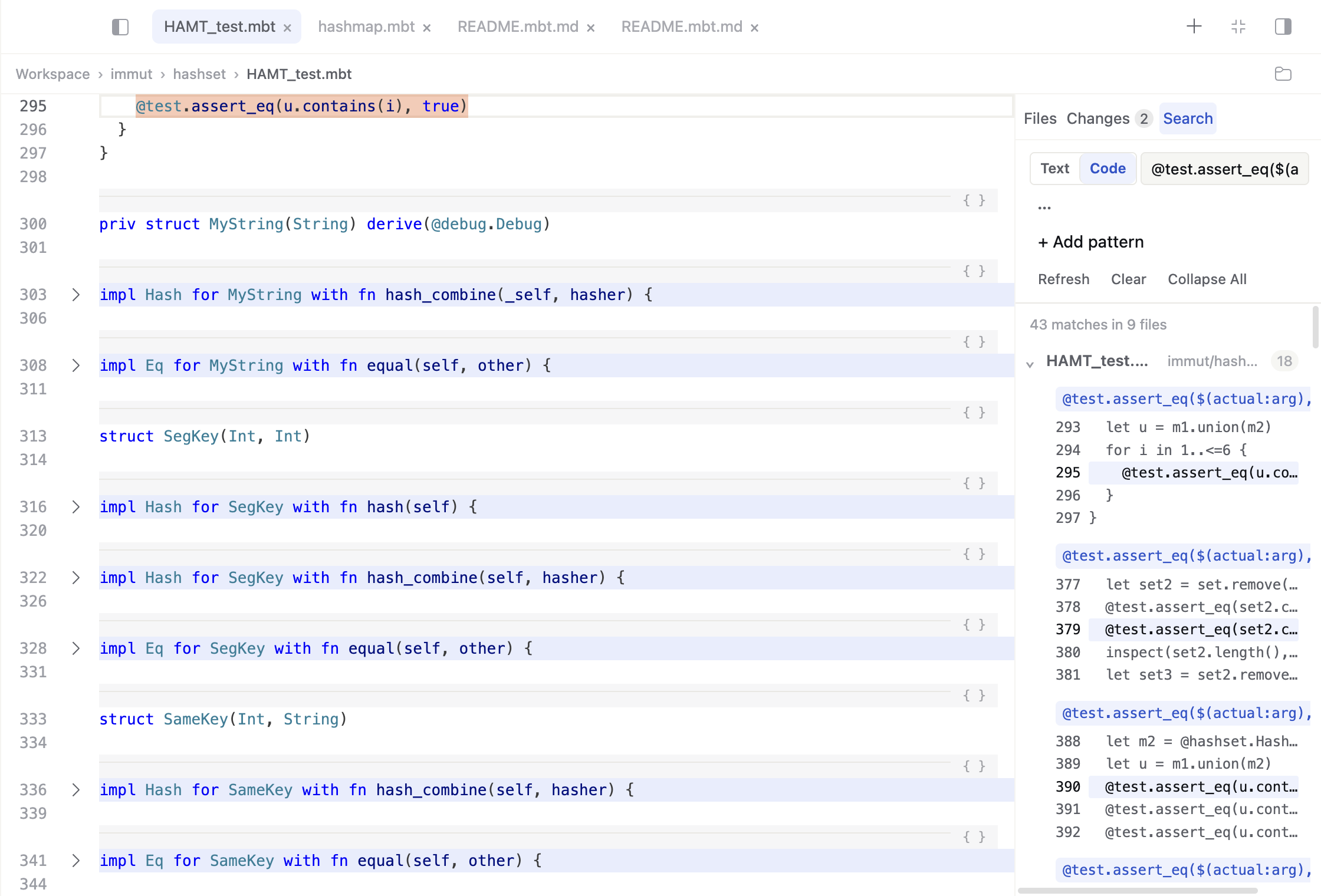The width and height of the screenshot is (1321, 896).
Task: Collapse HAMT_test results group in search panel
Action: [1030, 364]
